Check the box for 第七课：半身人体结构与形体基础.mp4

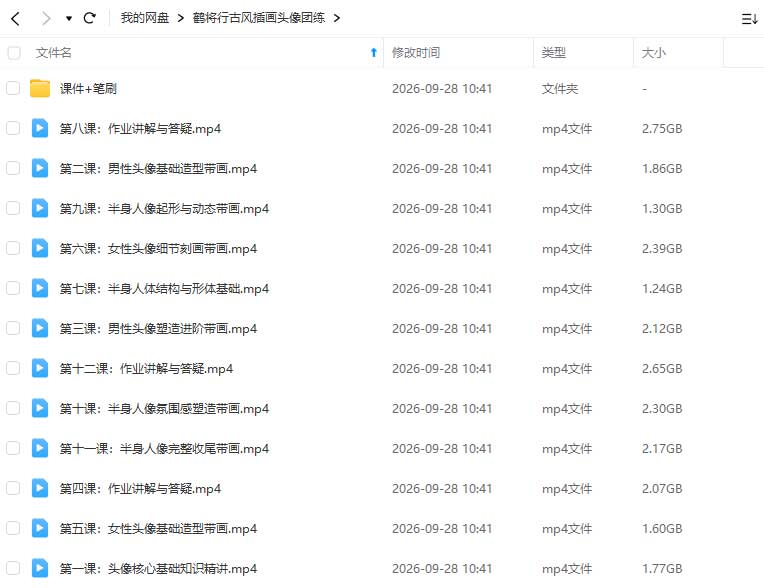pyautogui.click(x=13, y=288)
